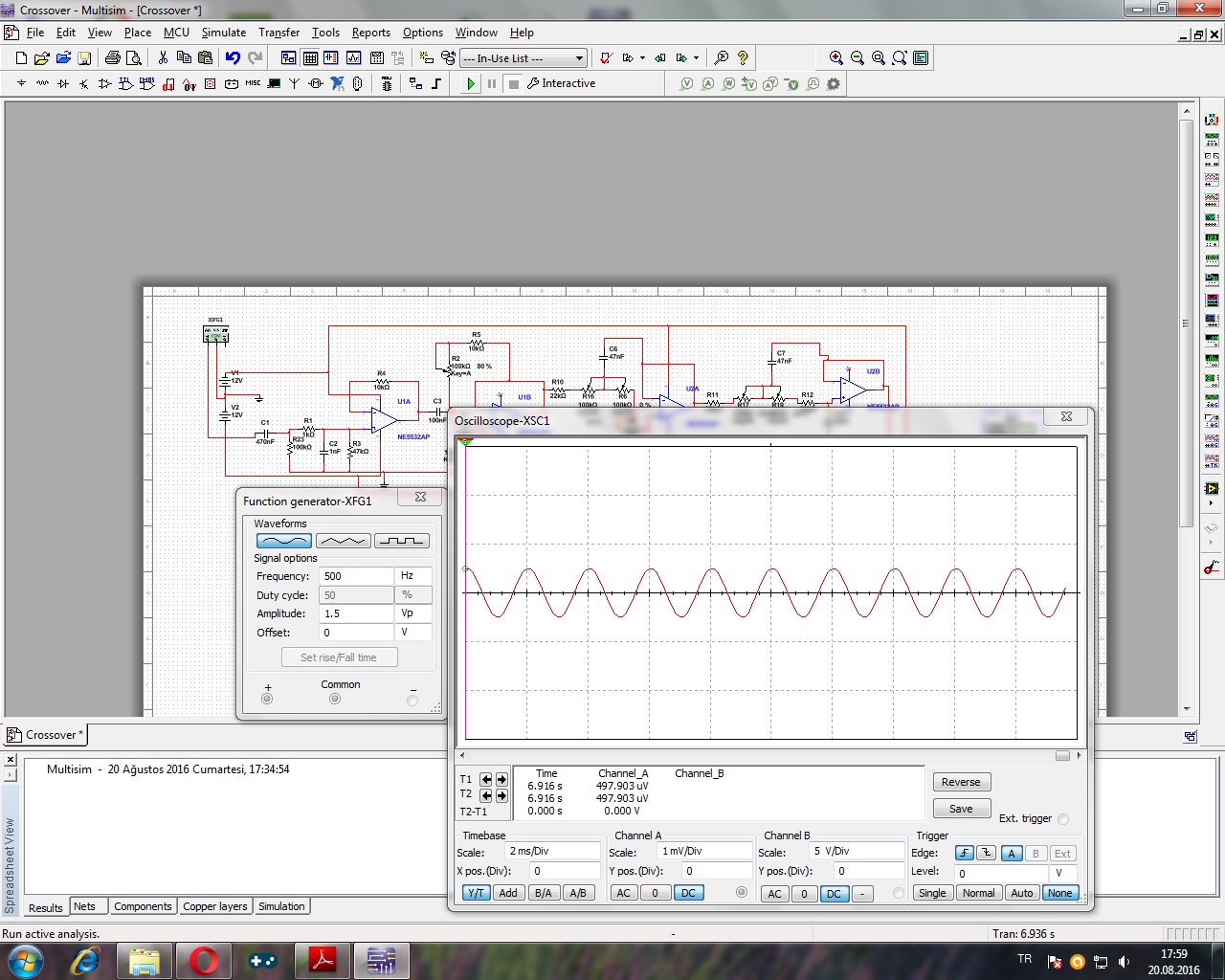Run the simulation with the green play button
The image size is (1225, 980).
coord(470,84)
